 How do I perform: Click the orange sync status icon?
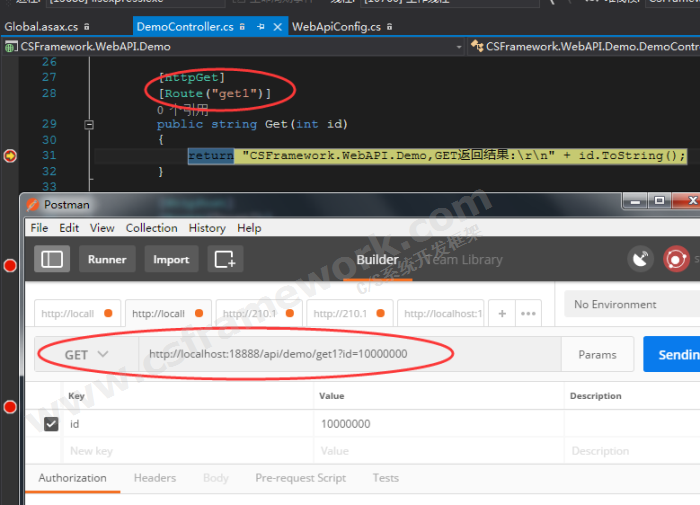point(677,259)
